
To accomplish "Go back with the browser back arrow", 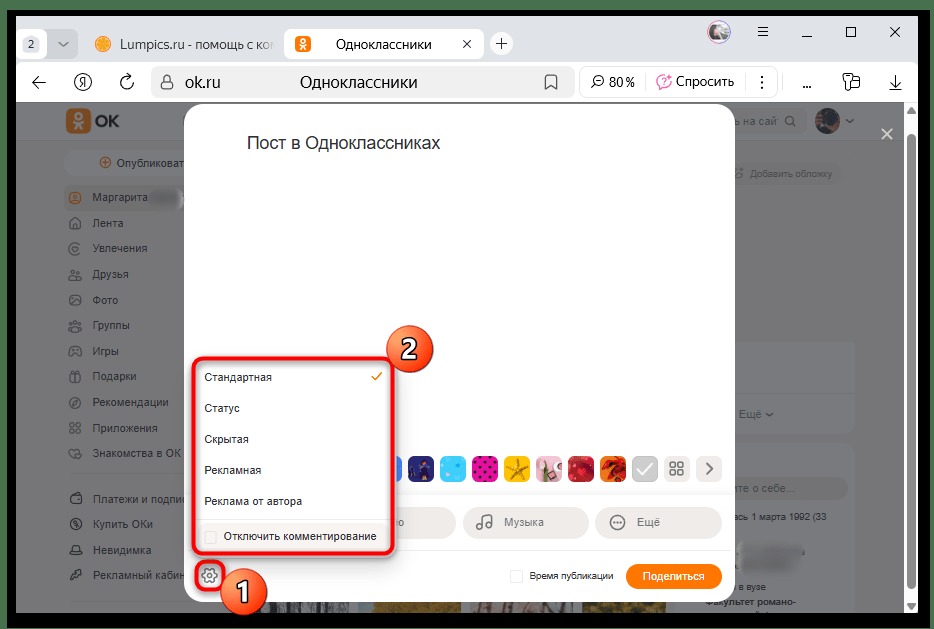I will click(x=39, y=82).
